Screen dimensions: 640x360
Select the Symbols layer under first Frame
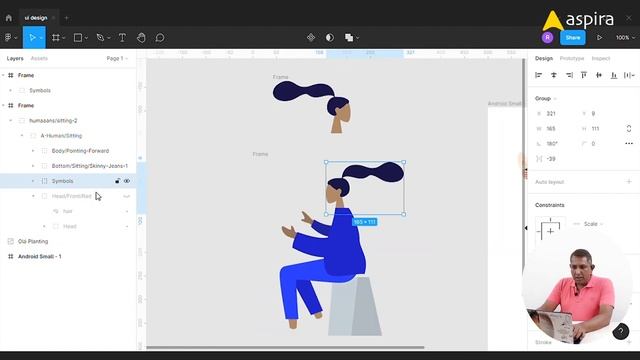click(40, 90)
